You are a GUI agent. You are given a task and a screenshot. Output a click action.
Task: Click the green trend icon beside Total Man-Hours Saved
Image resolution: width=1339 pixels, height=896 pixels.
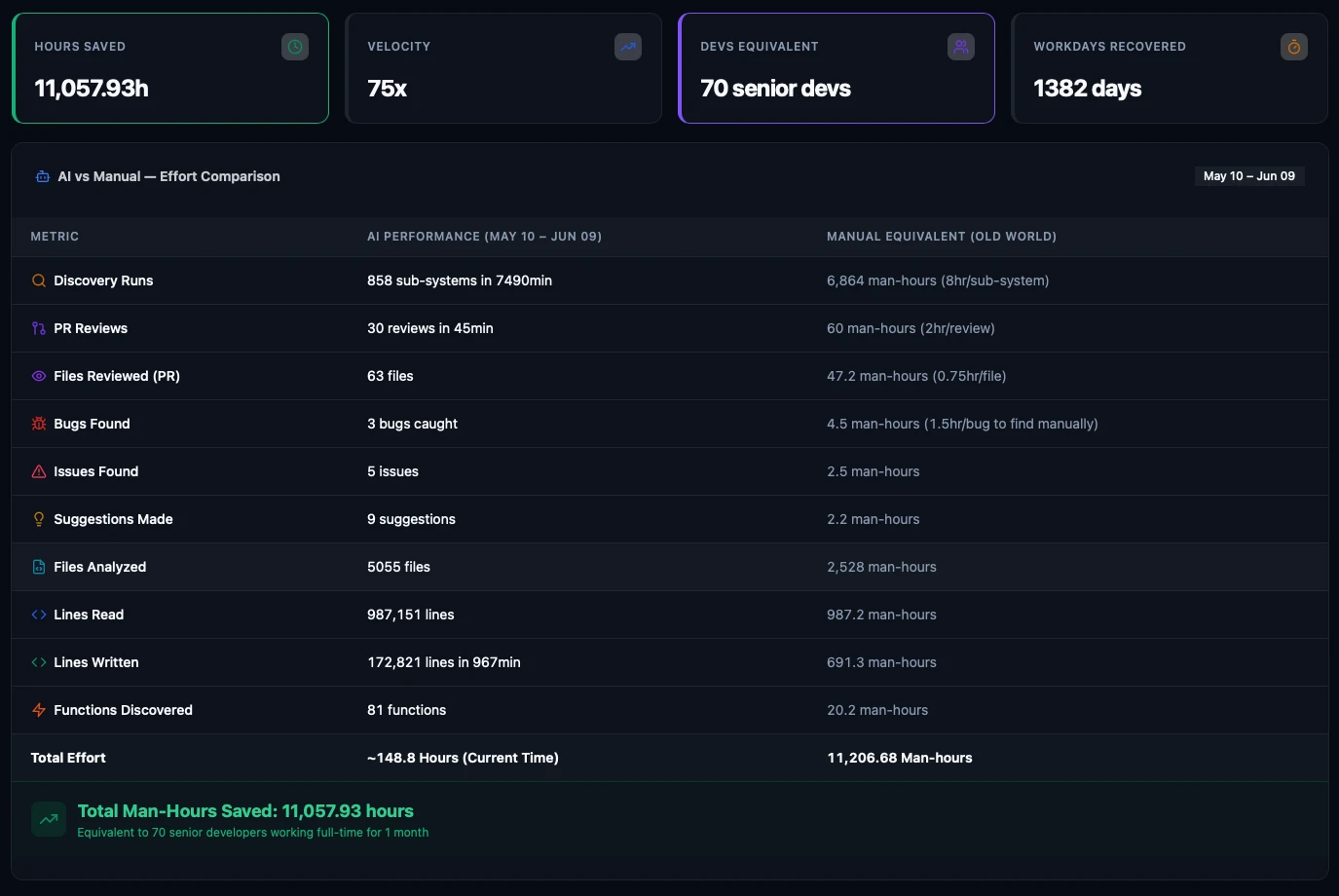click(49, 819)
